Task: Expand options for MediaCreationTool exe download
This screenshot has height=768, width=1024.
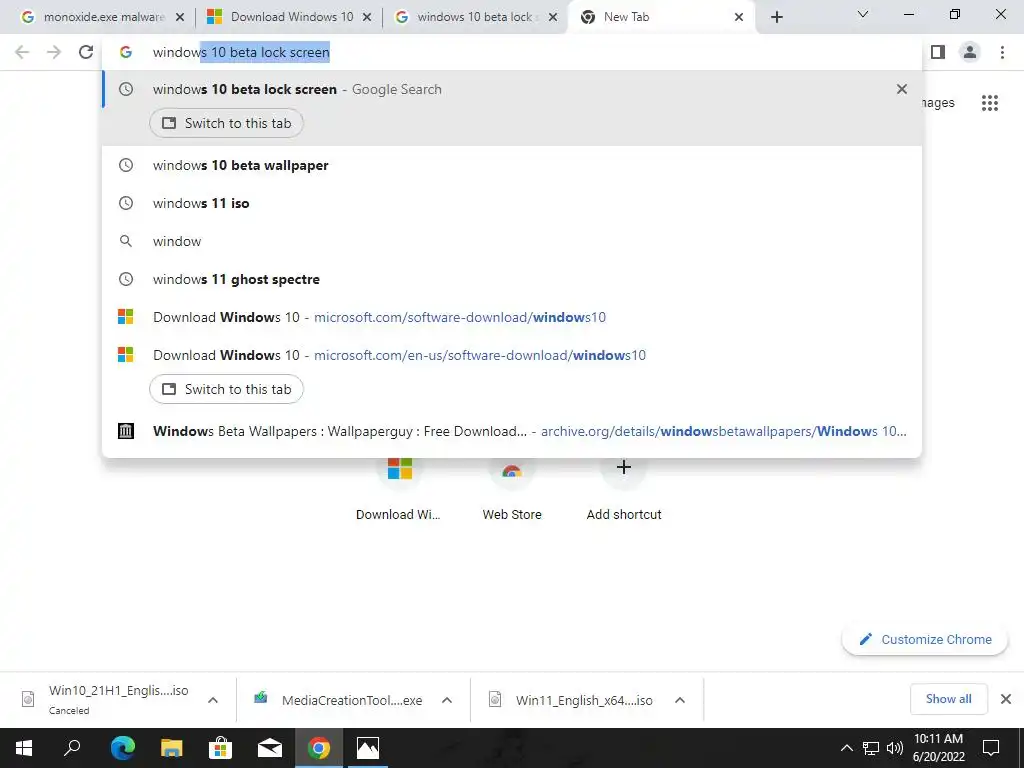Action: (447, 700)
